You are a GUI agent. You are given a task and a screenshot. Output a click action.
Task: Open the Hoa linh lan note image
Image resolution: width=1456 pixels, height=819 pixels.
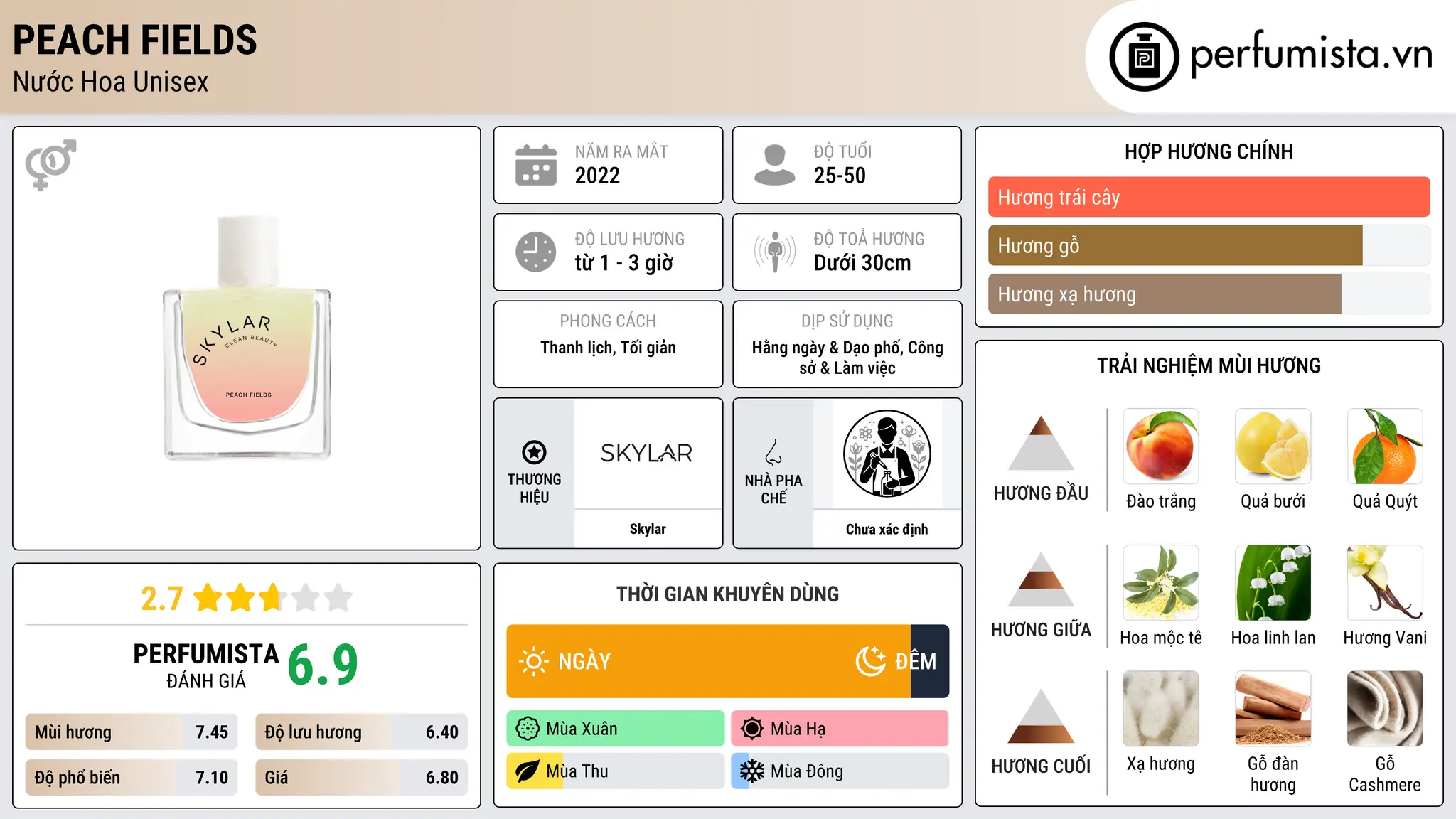tap(1273, 583)
